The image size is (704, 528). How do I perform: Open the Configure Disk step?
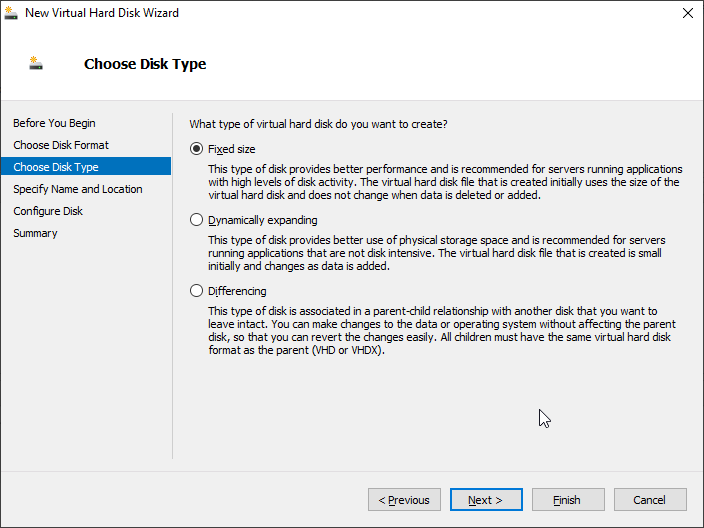coord(48,211)
